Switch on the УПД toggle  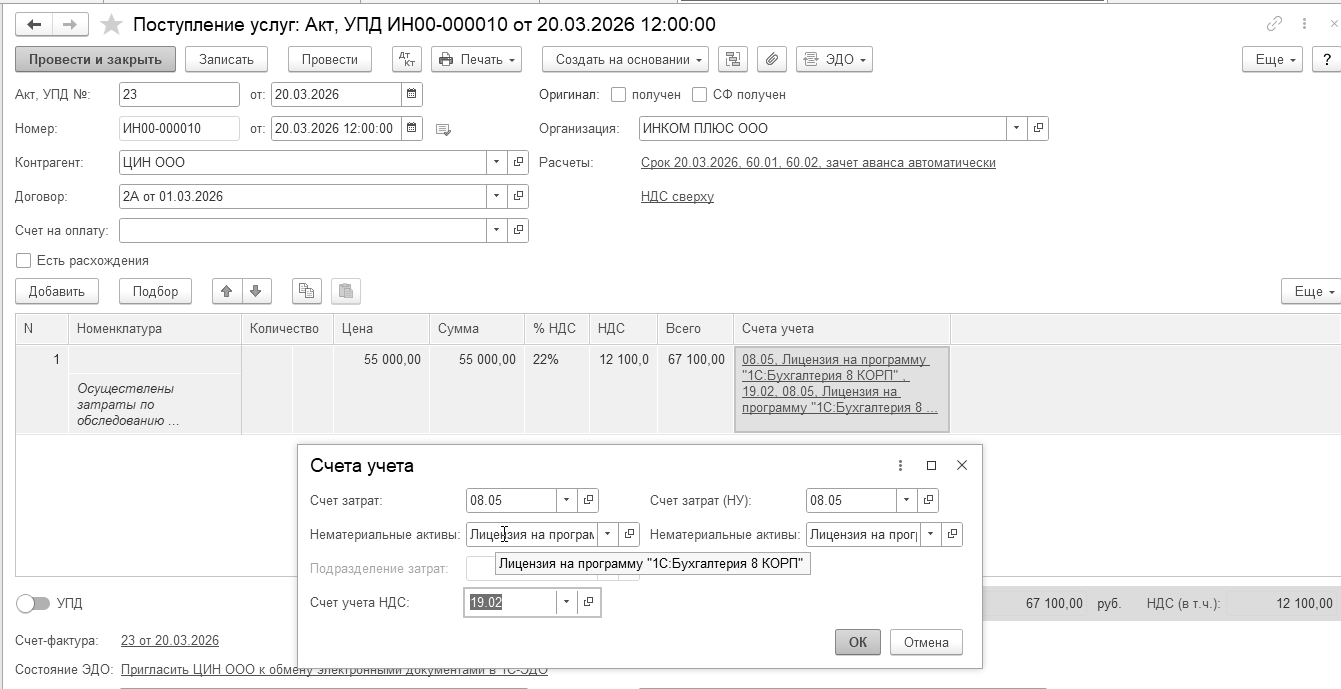pos(33,604)
